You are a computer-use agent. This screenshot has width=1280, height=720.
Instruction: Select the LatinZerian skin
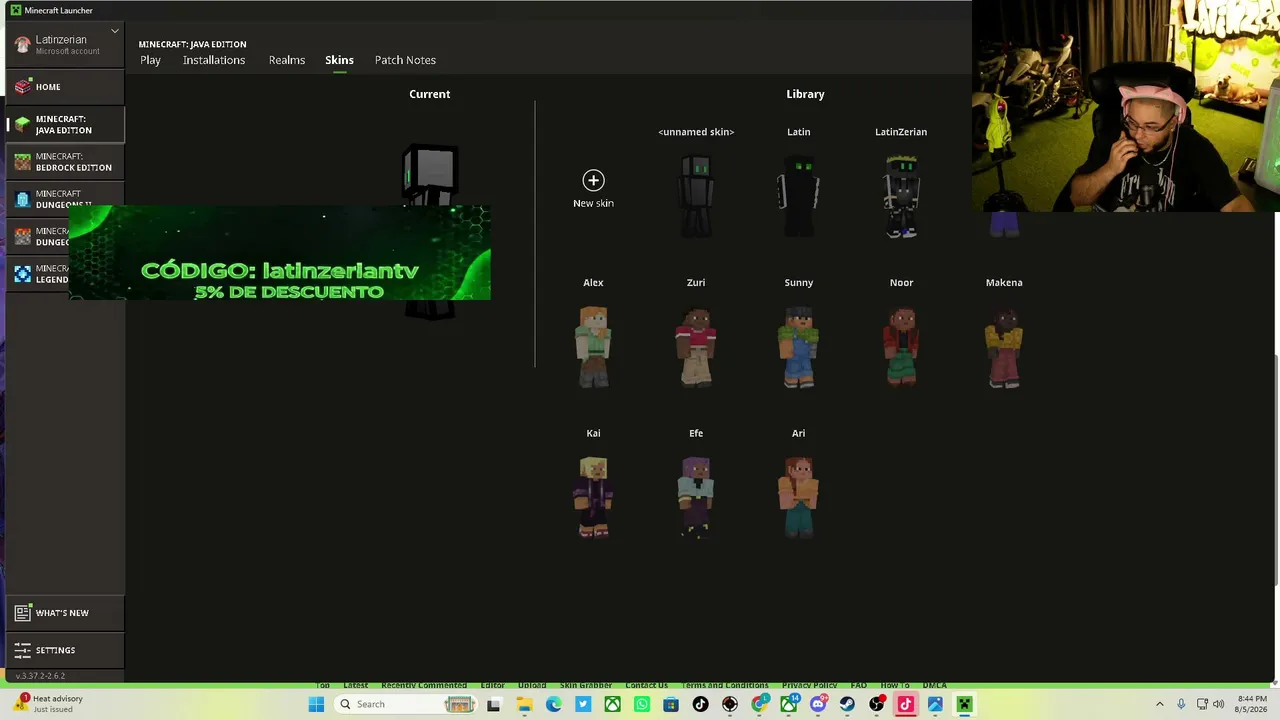click(901, 196)
